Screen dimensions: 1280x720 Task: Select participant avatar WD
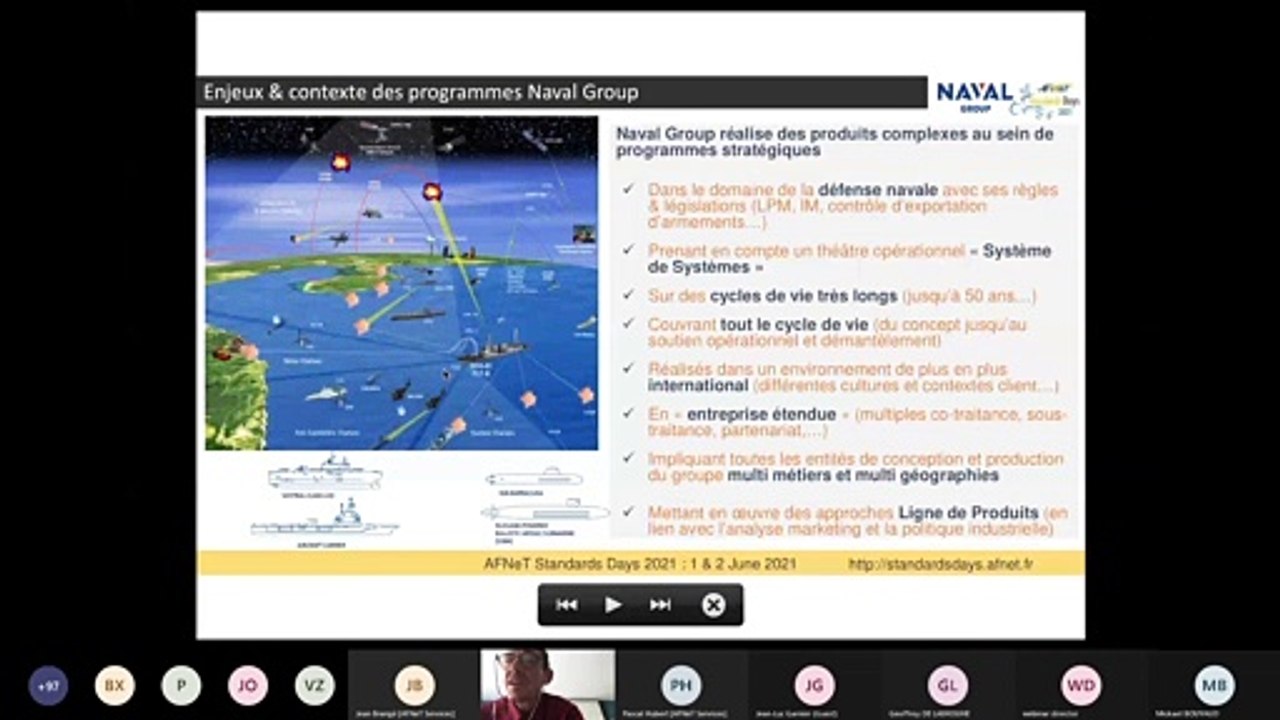click(1081, 685)
